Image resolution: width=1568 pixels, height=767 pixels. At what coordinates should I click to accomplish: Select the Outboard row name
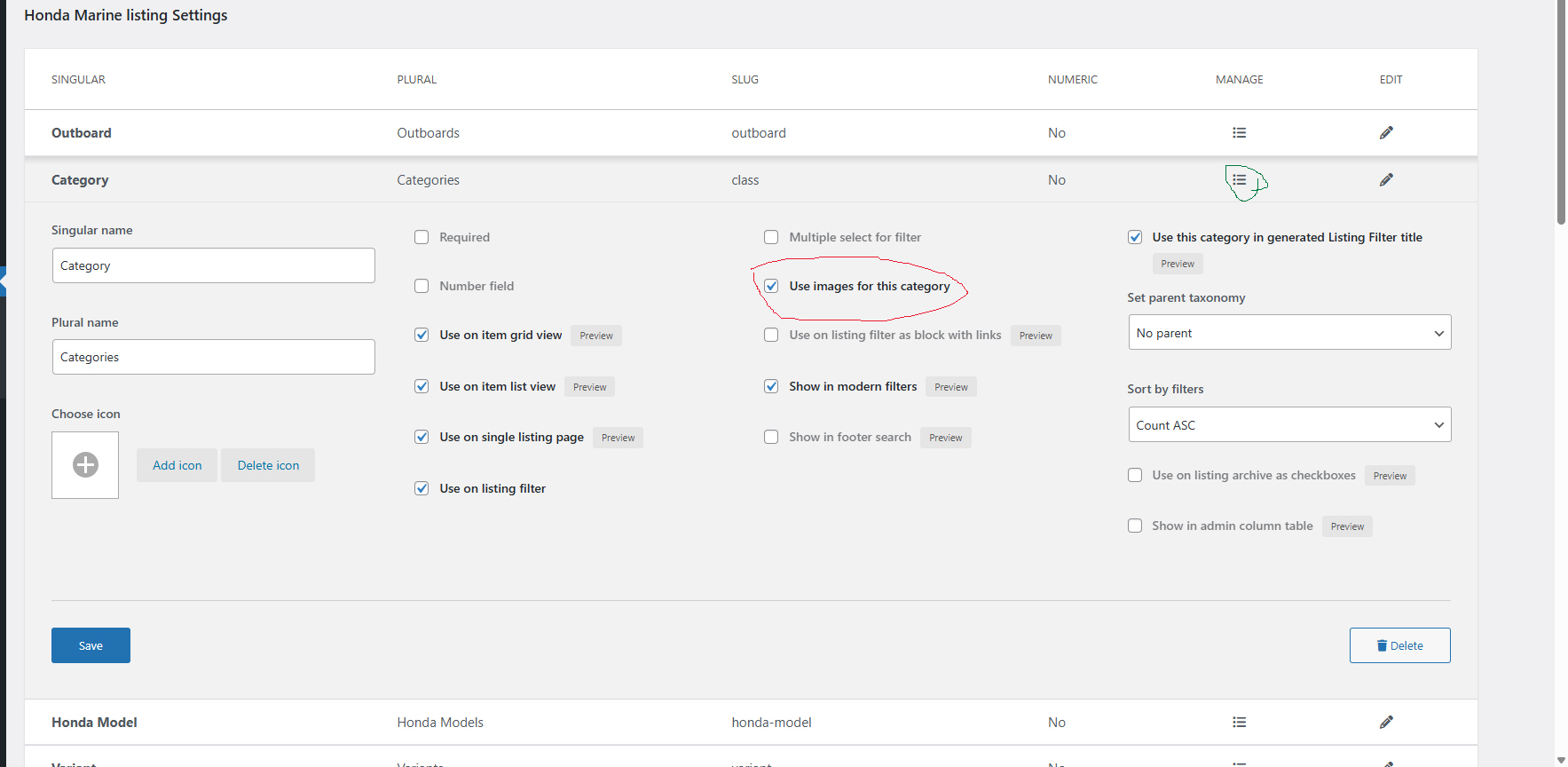(x=82, y=133)
